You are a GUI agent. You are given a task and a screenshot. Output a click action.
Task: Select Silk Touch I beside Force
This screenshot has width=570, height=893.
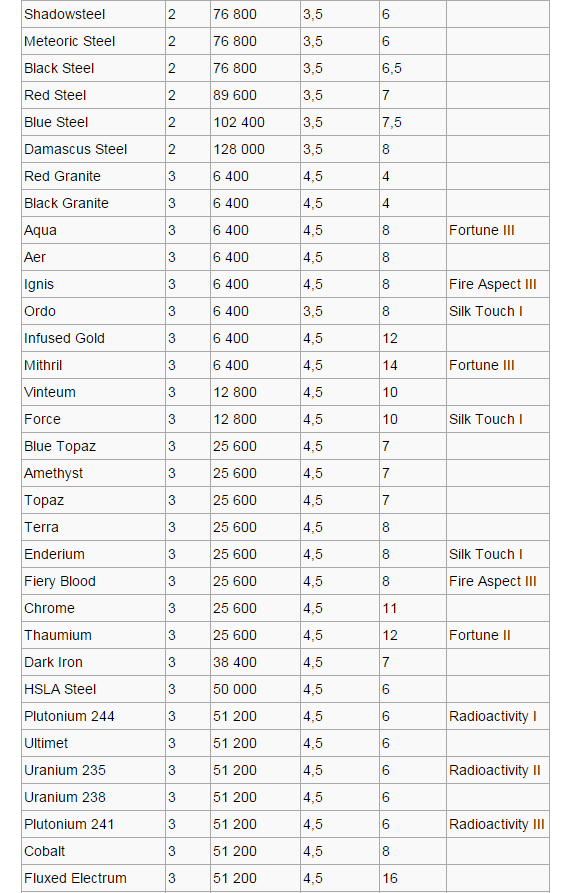coord(486,419)
